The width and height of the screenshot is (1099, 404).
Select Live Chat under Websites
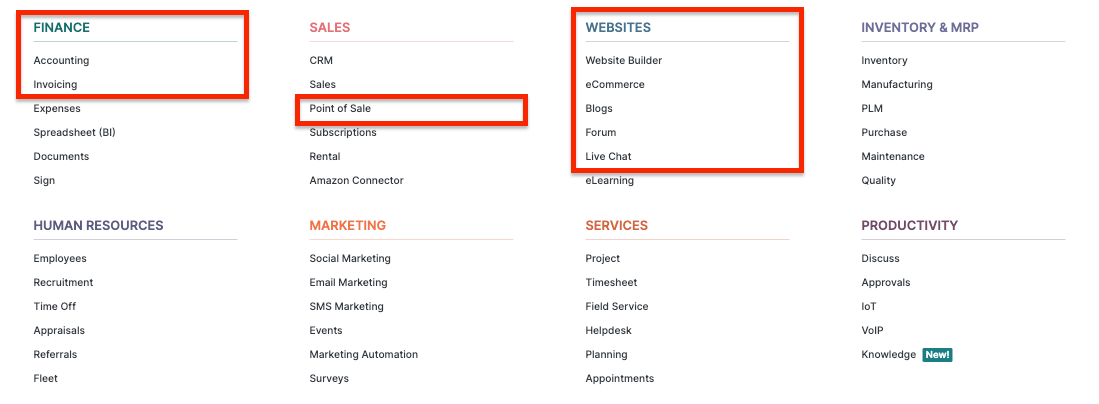(x=608, y=156)
